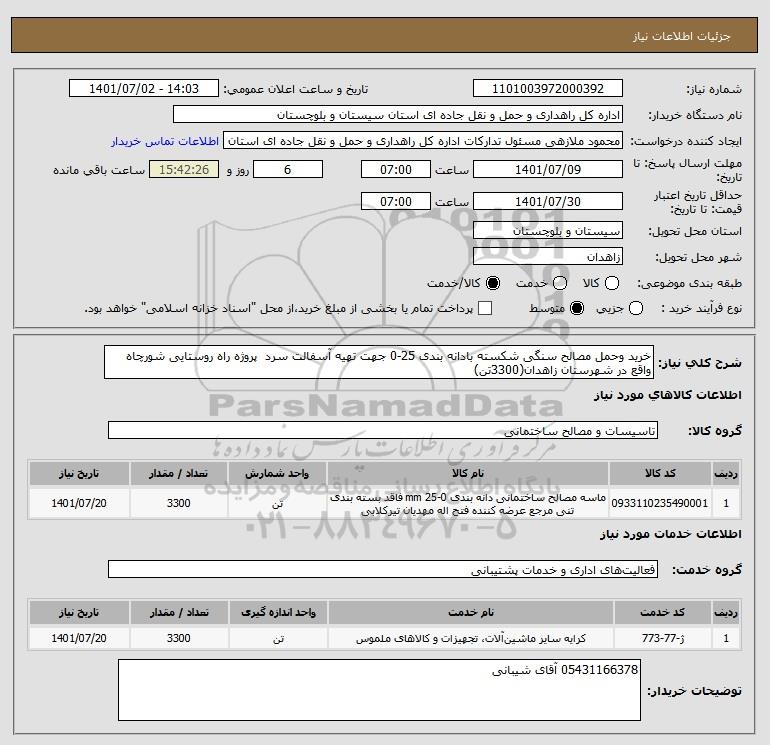Click the price validity time 07:00 field

click(396, 201)
